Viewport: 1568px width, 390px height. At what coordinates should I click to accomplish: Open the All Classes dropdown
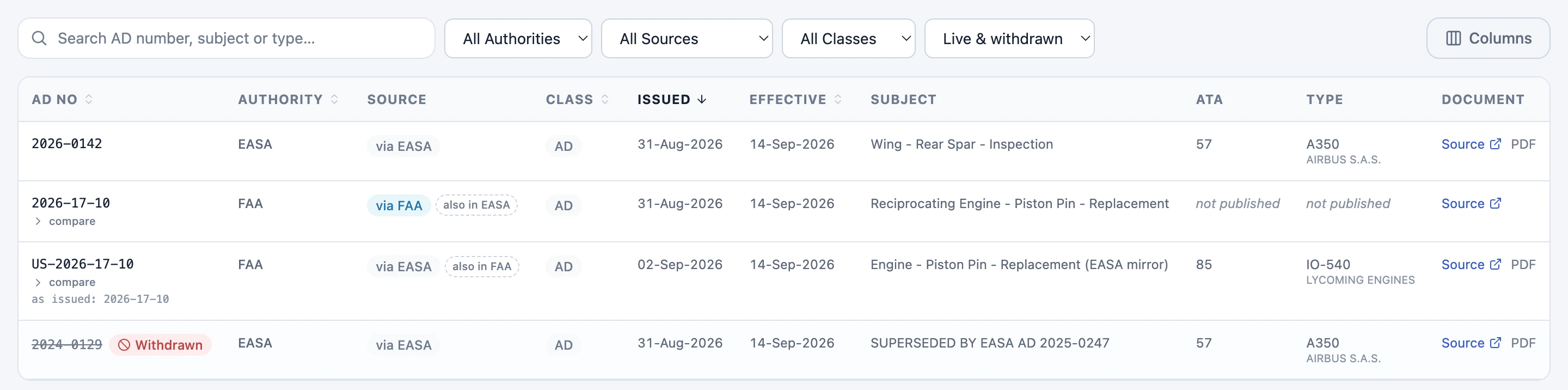pyautogui.click(x=849, y=38)
